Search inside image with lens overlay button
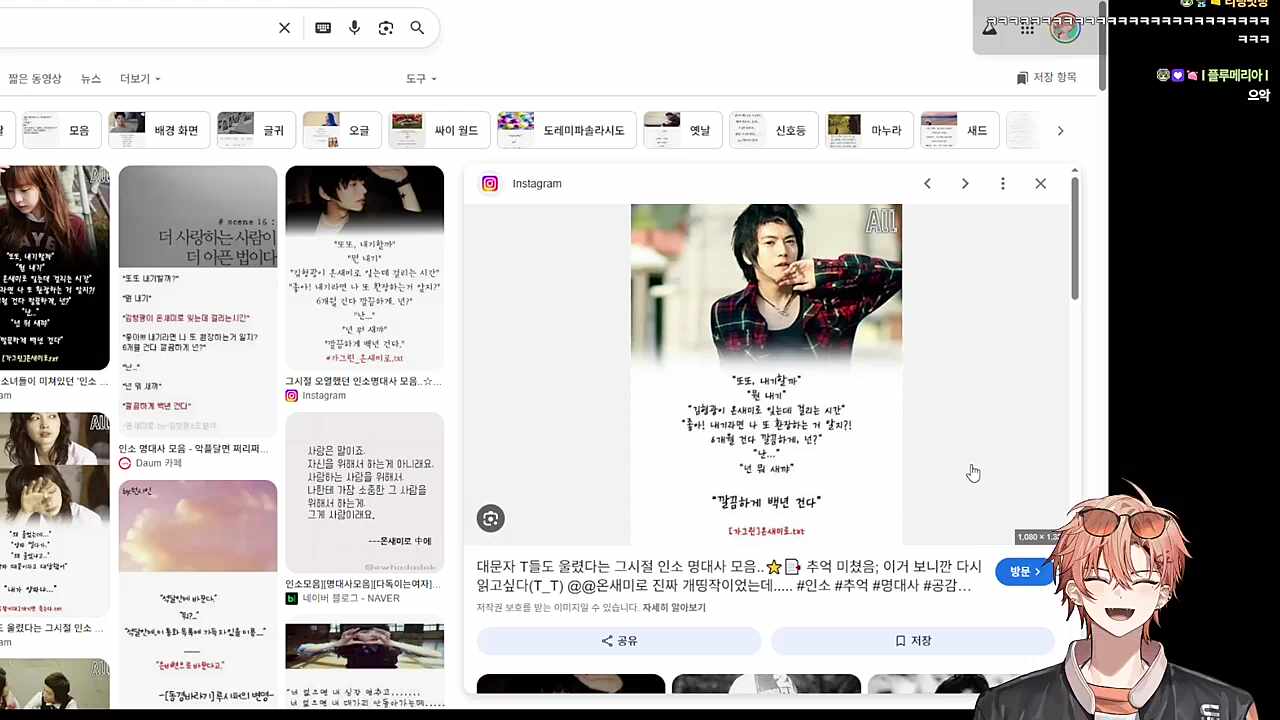Viewport: 1280px width, 720px height. (x=490, y=518)
